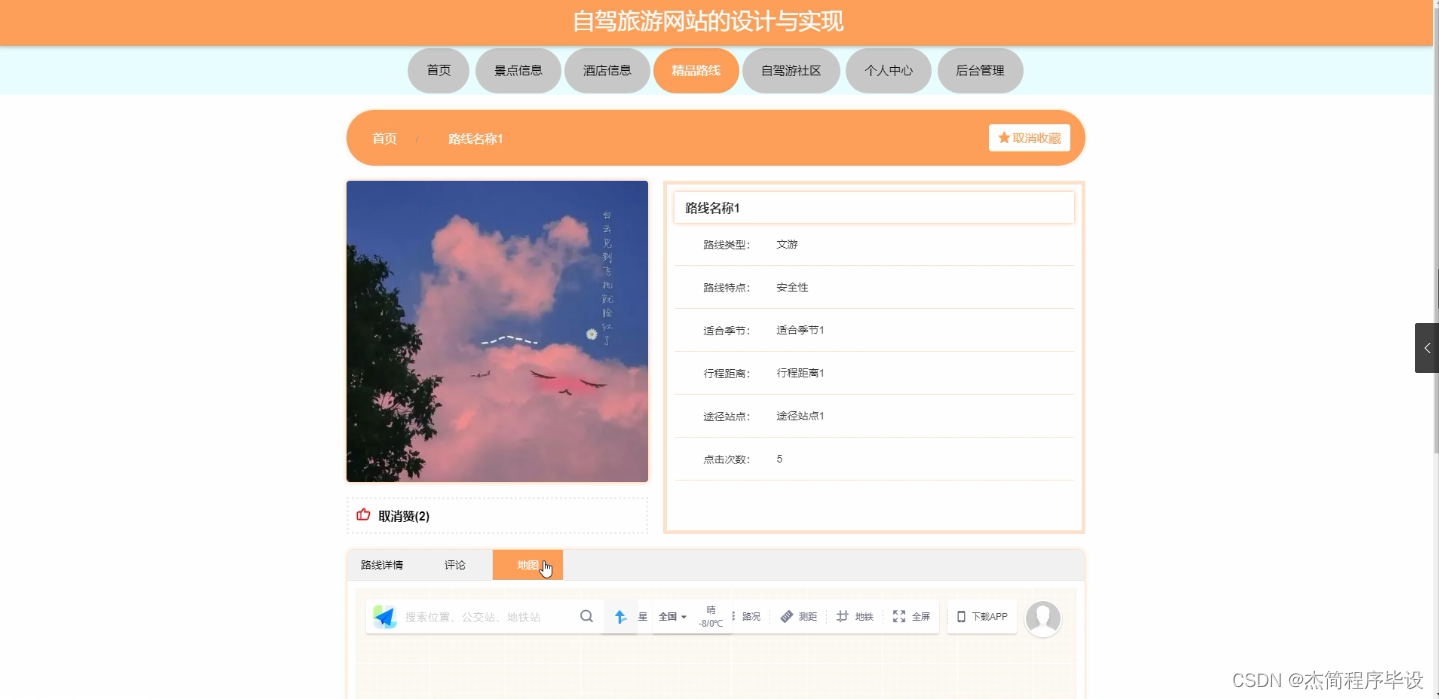Click the thumbs-up icon next to 取消赞
This screenshot has width=1439, height=699.
coord(363,515)
